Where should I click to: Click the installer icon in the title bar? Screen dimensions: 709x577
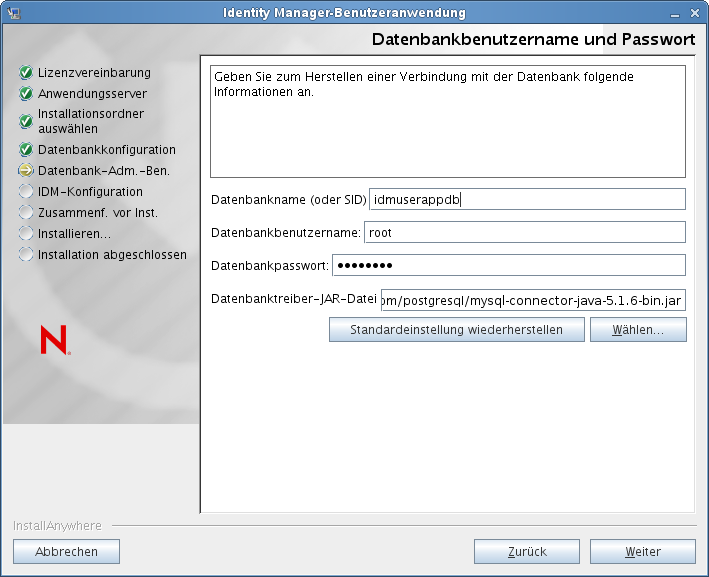pyautogui.click(x=14, y=13)
